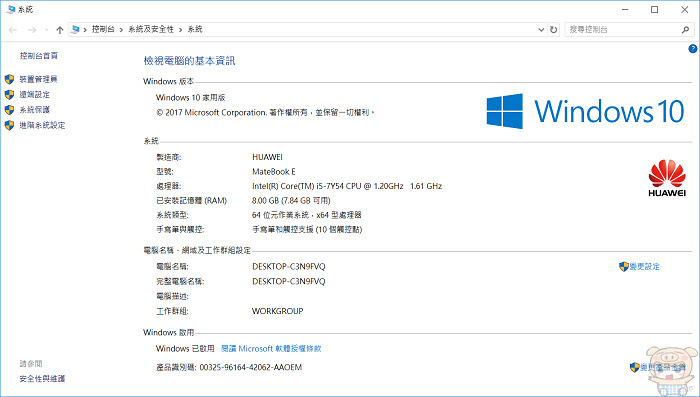Click the Windows 已啟用 status text
Image resolution: width=700 pixels, height=397 pixels.
pyautogui.click(x=185, y=349)
